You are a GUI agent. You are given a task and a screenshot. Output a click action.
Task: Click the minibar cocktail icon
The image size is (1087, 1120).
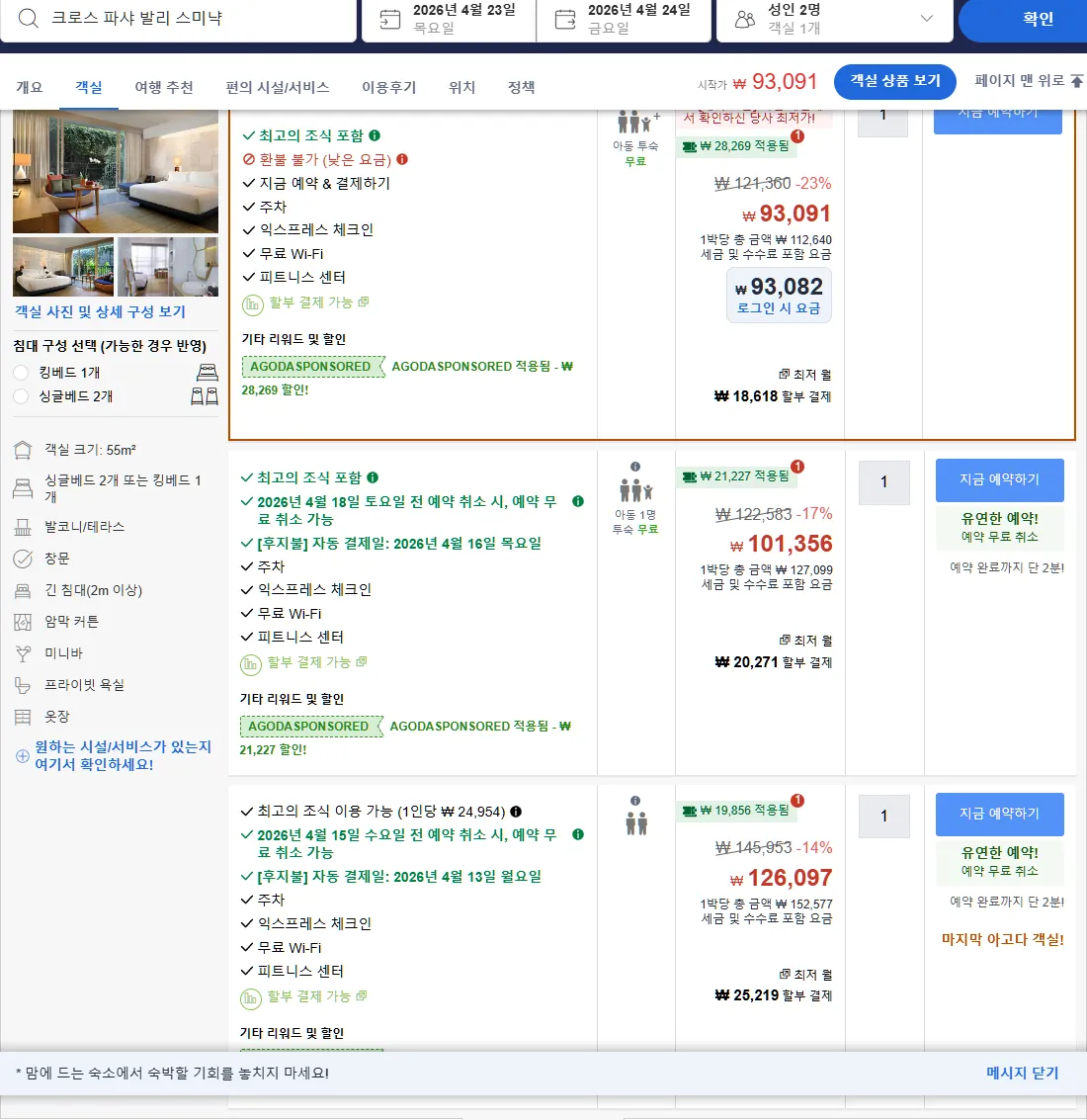coord(23,653)
